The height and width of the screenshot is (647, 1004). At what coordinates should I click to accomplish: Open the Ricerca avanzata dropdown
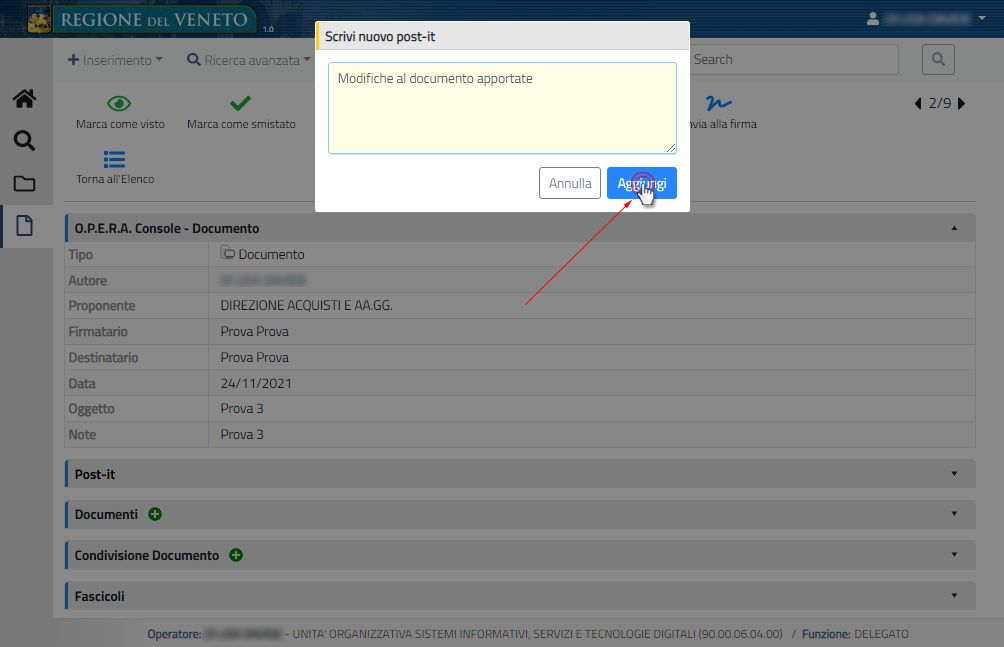click(248, 60)
